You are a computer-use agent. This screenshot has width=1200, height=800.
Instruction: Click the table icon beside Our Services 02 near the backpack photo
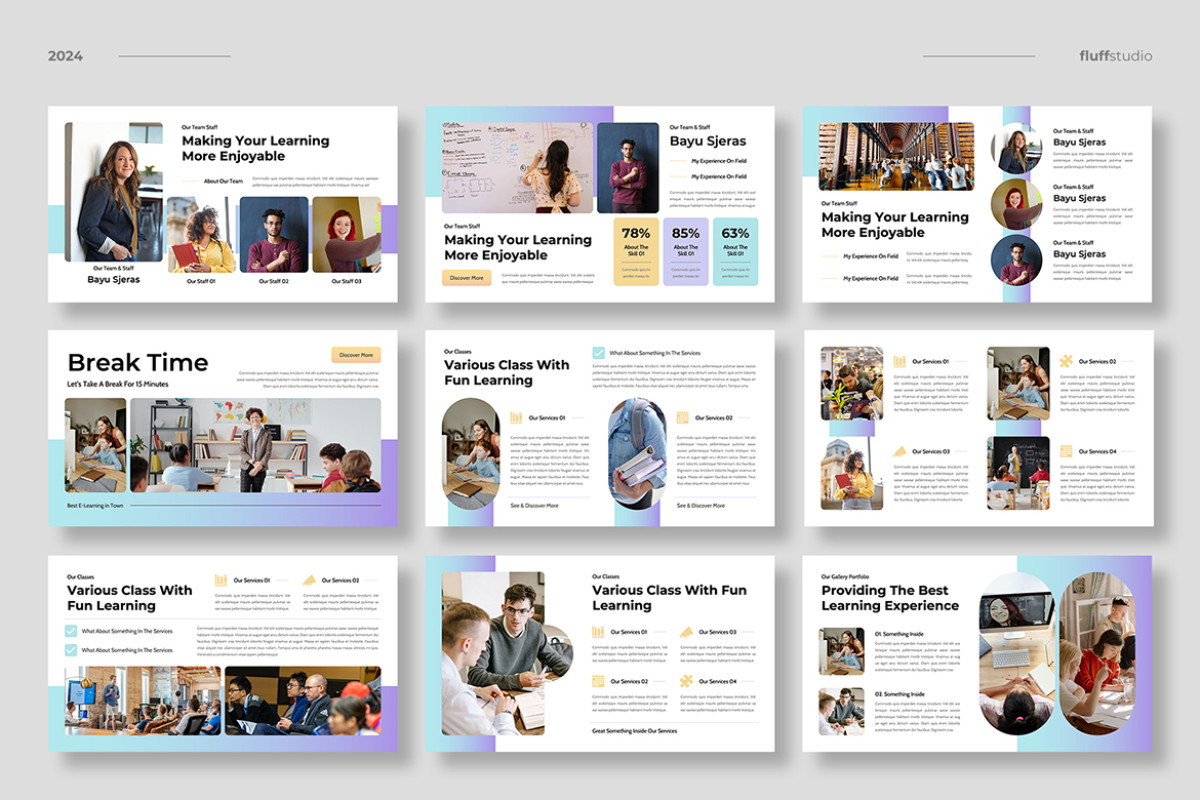[x=683, y=418]
